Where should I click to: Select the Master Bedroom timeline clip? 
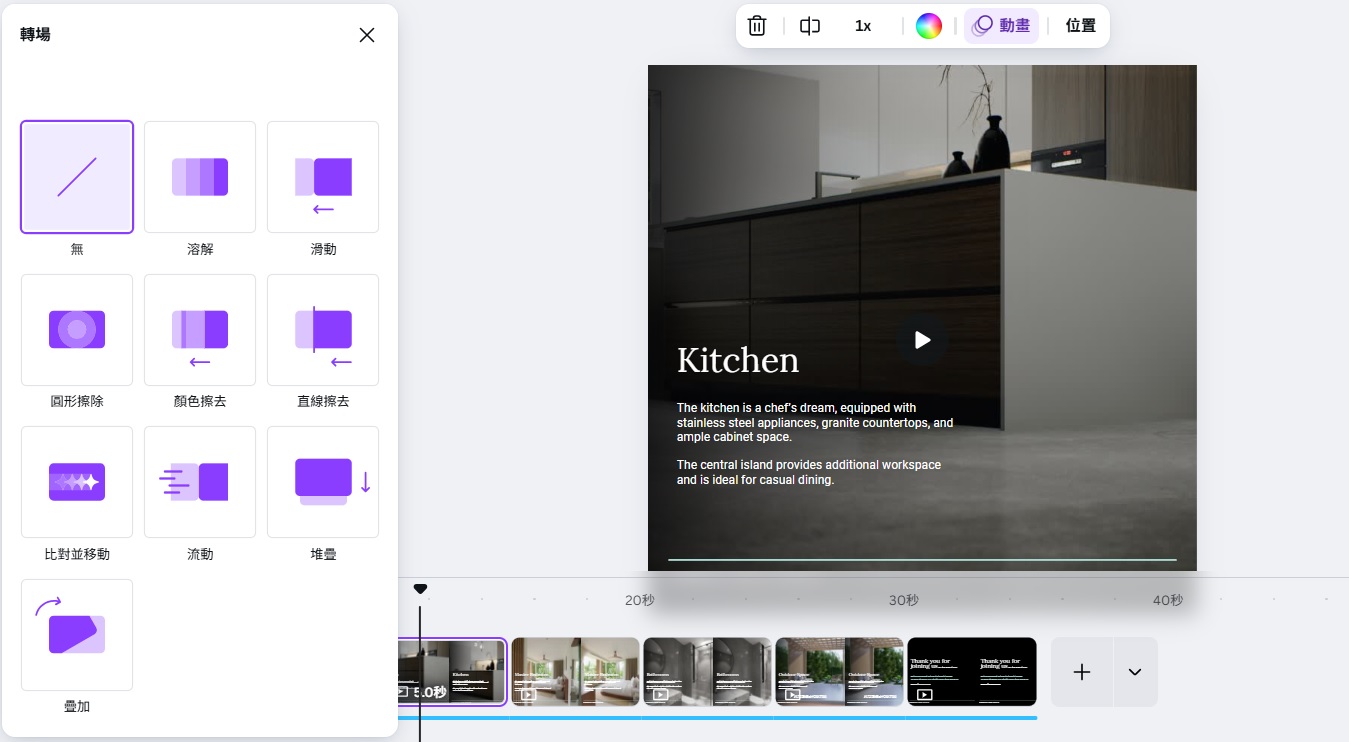point(575,672)
